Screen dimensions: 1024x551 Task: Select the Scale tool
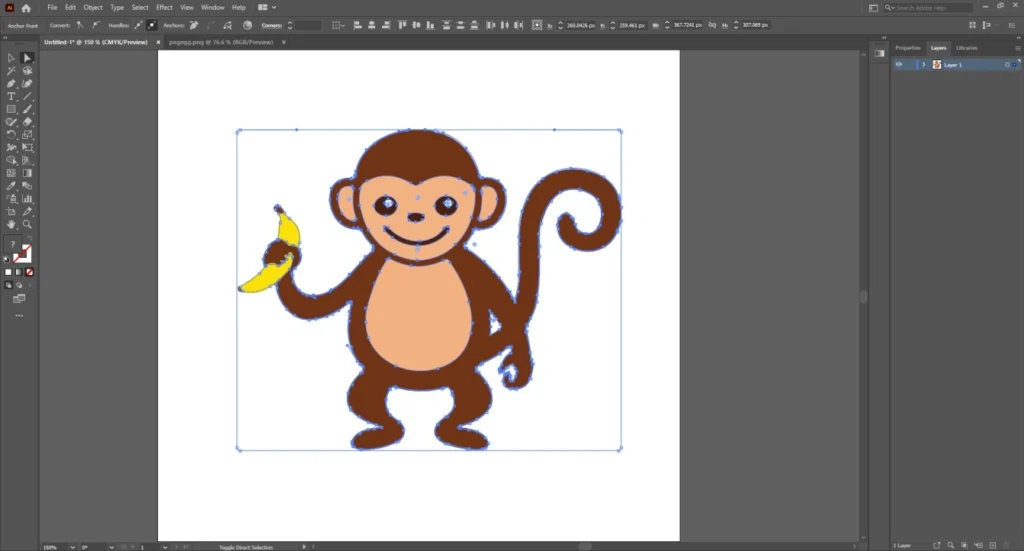27,134
